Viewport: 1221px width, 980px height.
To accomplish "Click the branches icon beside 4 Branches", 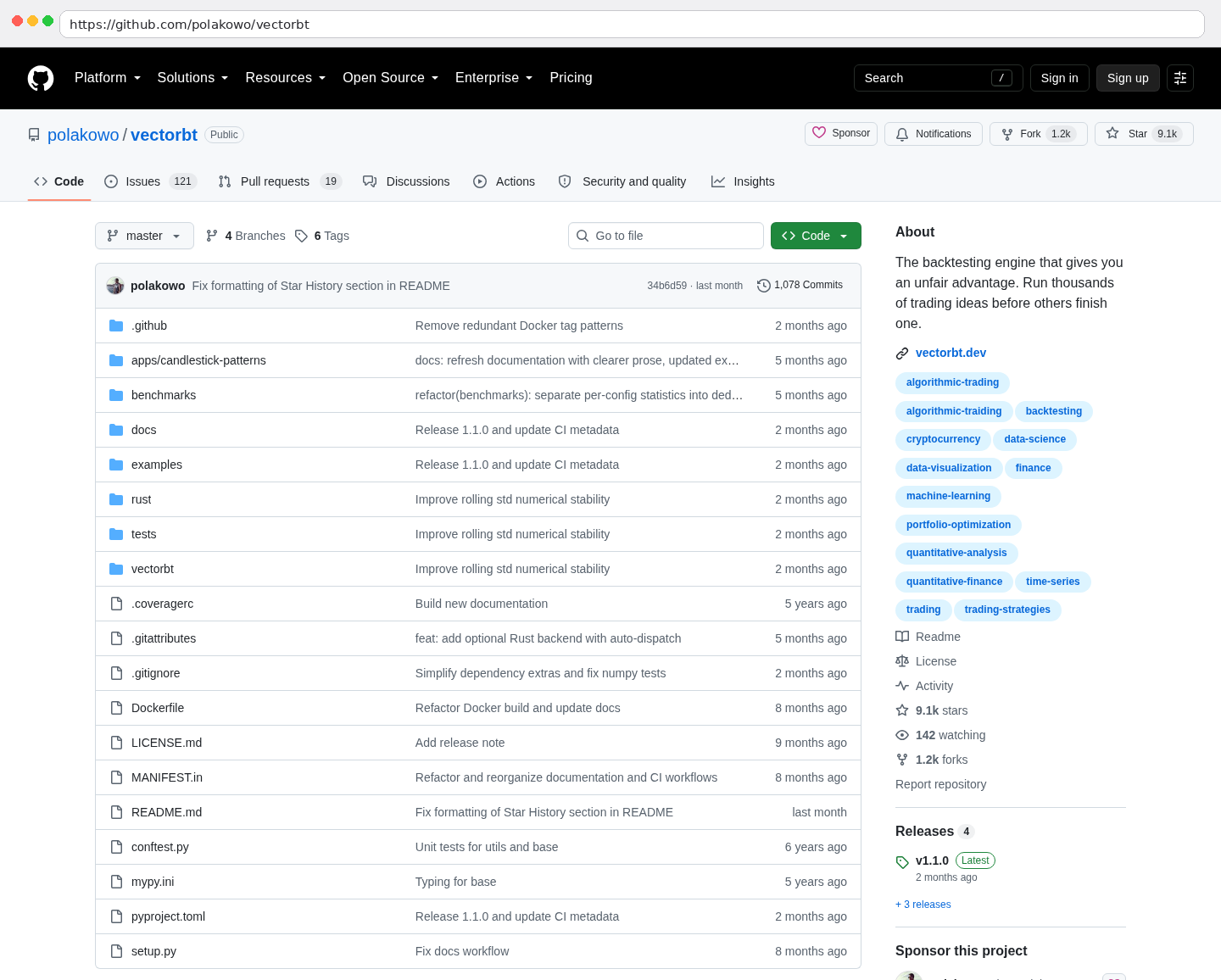I will tap(212, 236).
